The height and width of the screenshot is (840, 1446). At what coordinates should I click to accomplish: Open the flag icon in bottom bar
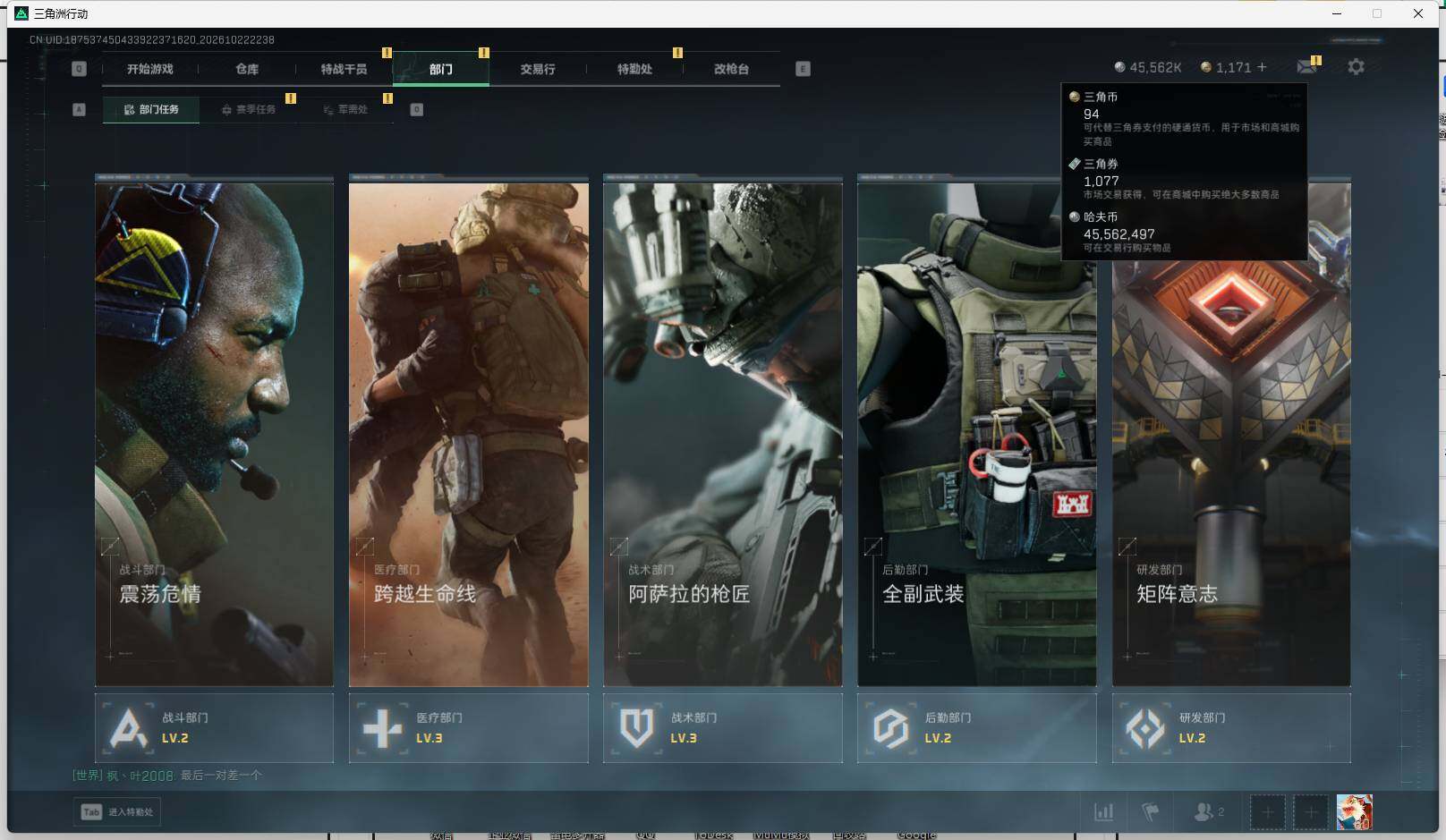coord(1151,812)
